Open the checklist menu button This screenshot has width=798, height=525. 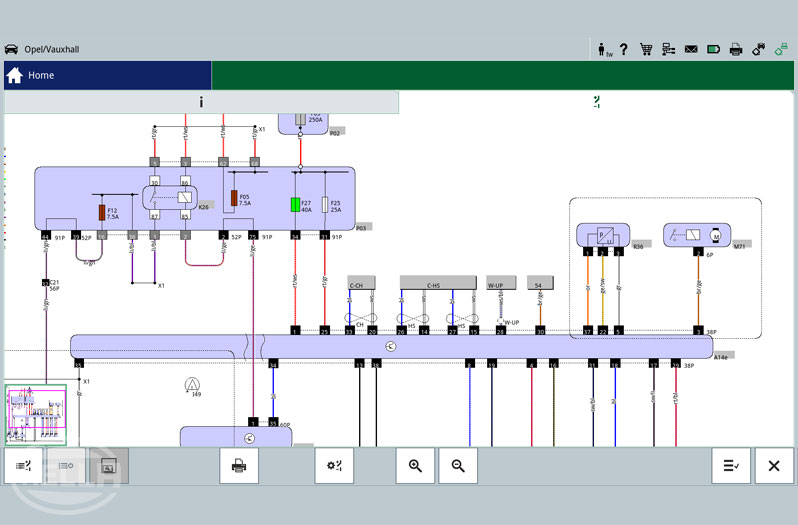(x=731, y=466)
